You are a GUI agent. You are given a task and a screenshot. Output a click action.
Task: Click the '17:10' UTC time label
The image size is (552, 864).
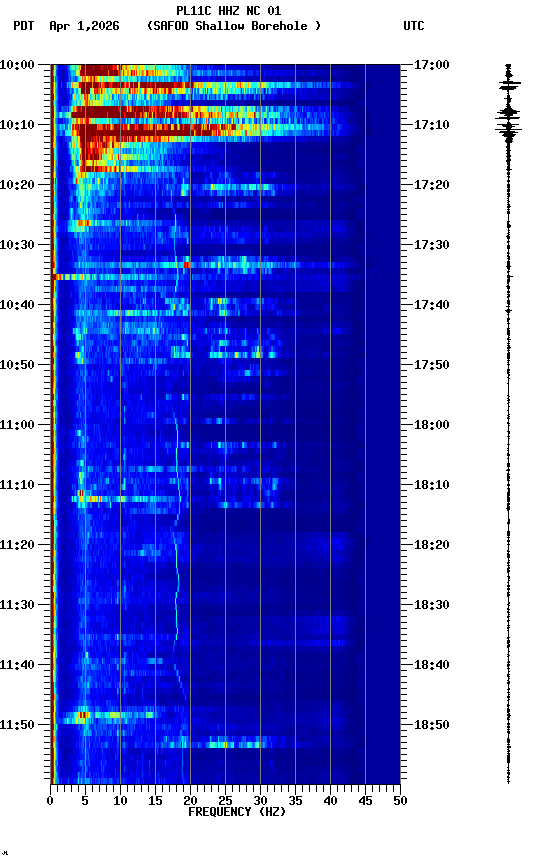[432, 125]
